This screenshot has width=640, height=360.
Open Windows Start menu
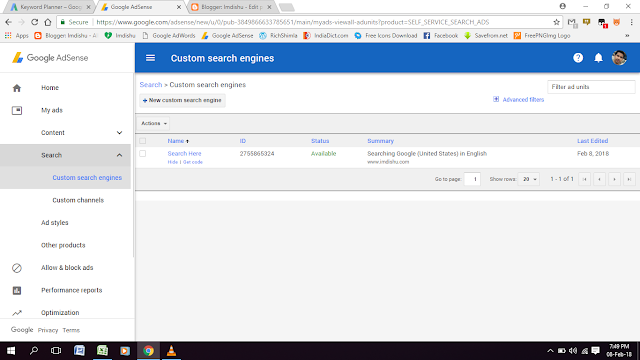coord(11,351)
